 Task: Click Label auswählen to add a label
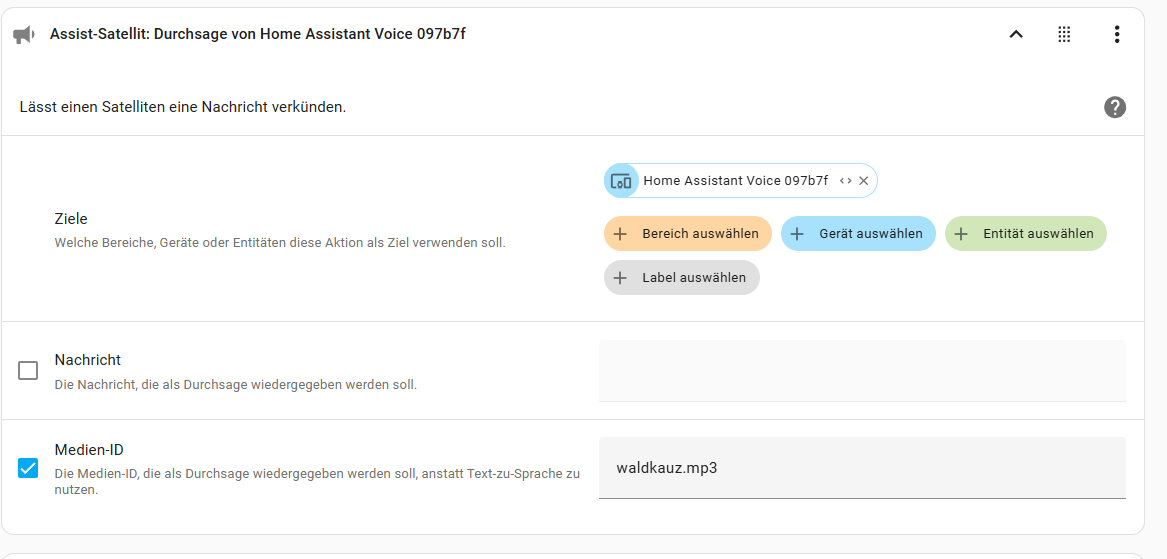click(682, 278)
